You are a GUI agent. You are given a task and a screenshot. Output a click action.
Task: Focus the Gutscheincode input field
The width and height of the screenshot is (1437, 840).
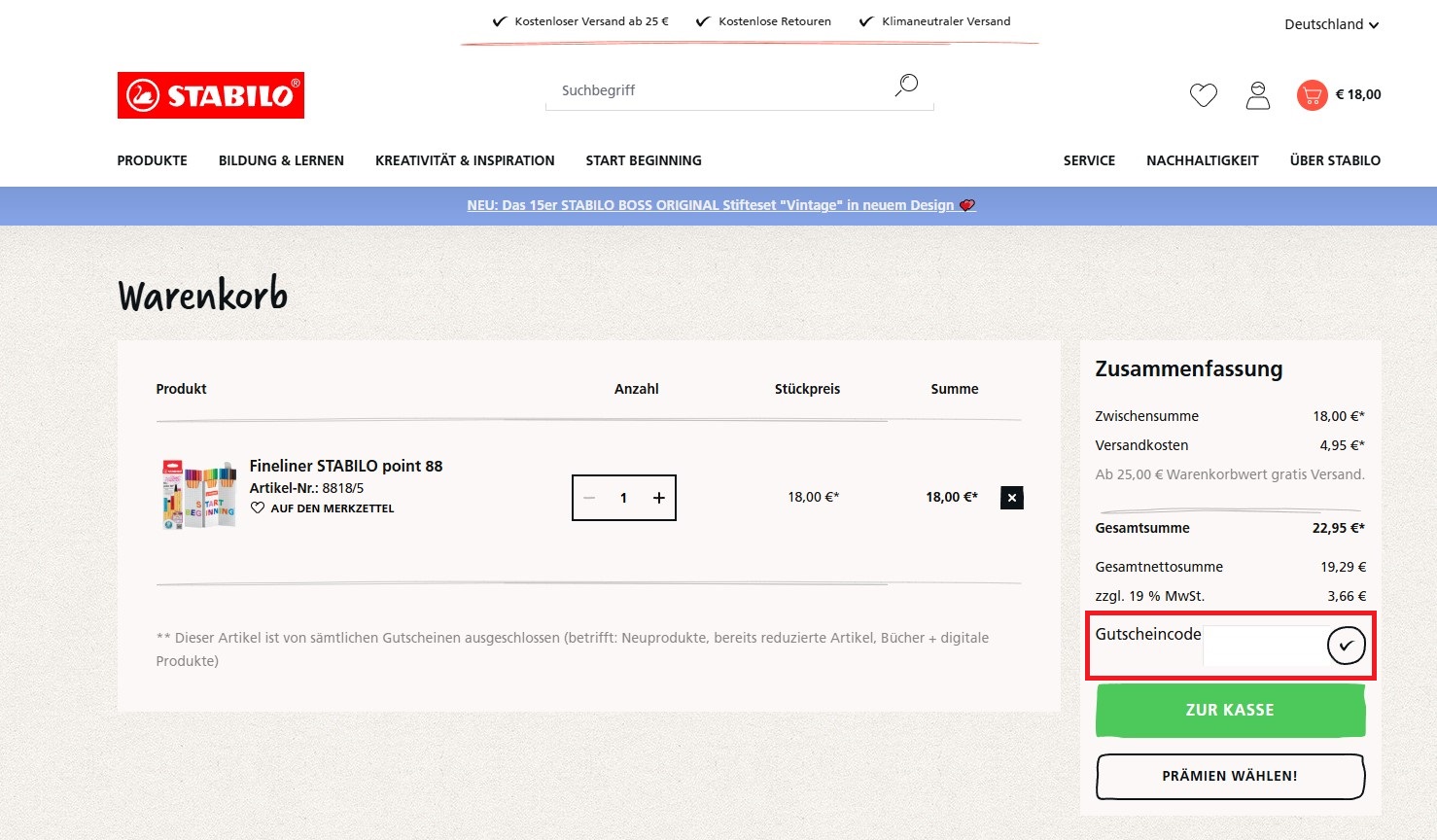click(1264, 646)
